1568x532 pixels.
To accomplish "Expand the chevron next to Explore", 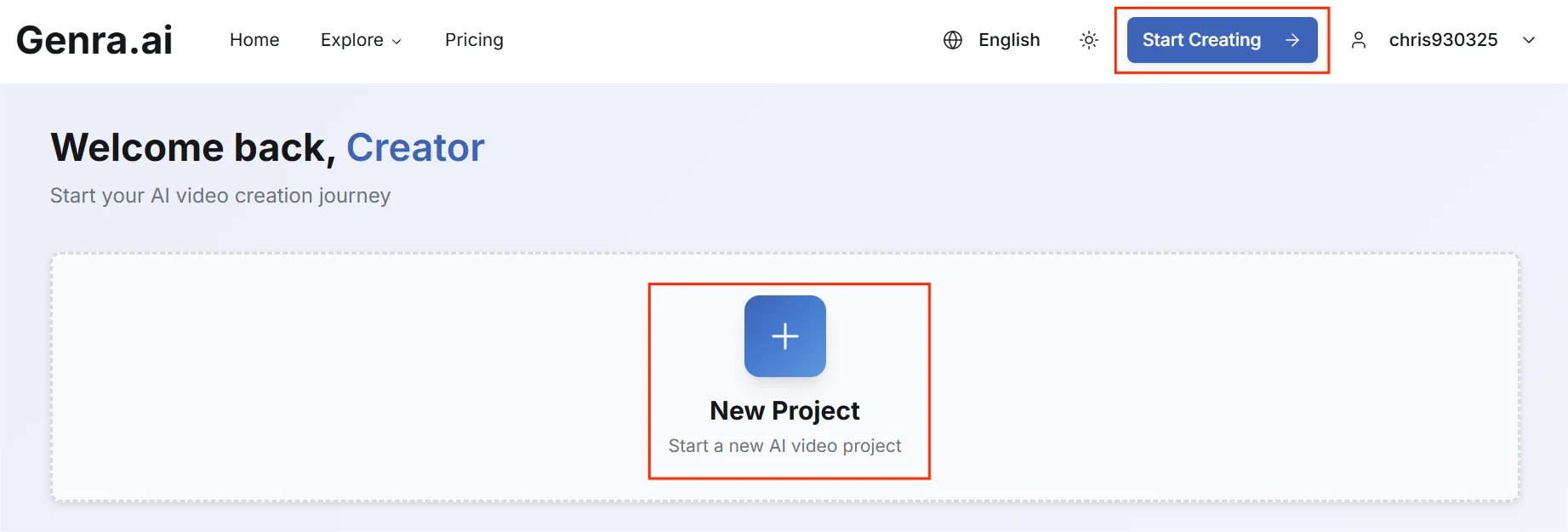I will click(x=397, y=41).
